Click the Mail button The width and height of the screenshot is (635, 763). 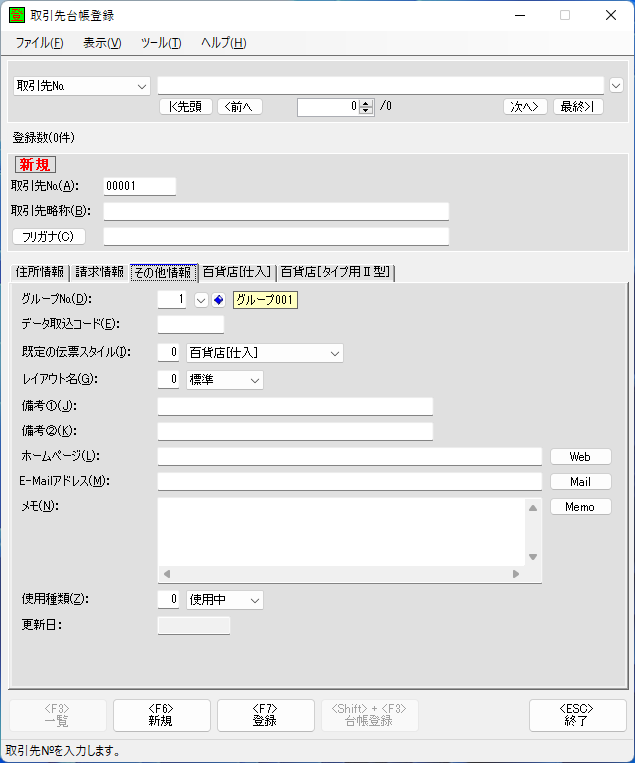pos(581,482)
